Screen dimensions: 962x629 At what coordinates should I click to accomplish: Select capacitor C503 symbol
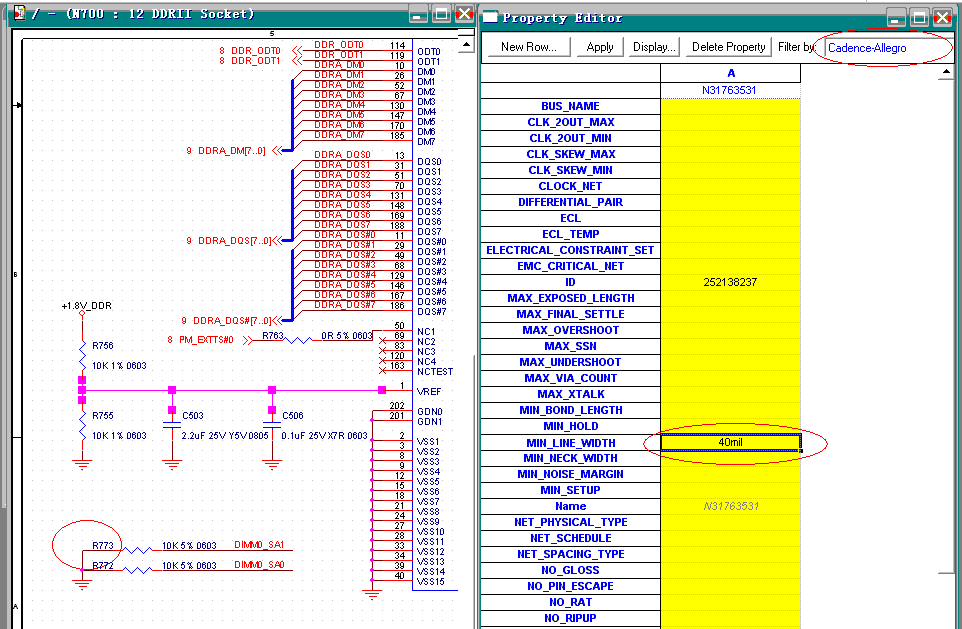point(172,427)
